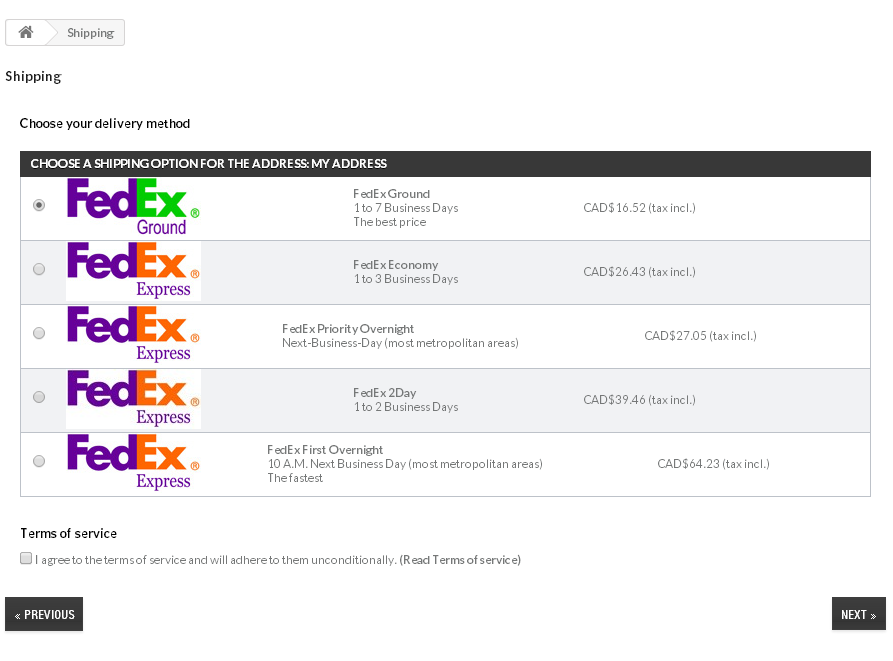The width and height of the screenshot is (893, 661).
Task: Click the Next button
Action: 858,614
